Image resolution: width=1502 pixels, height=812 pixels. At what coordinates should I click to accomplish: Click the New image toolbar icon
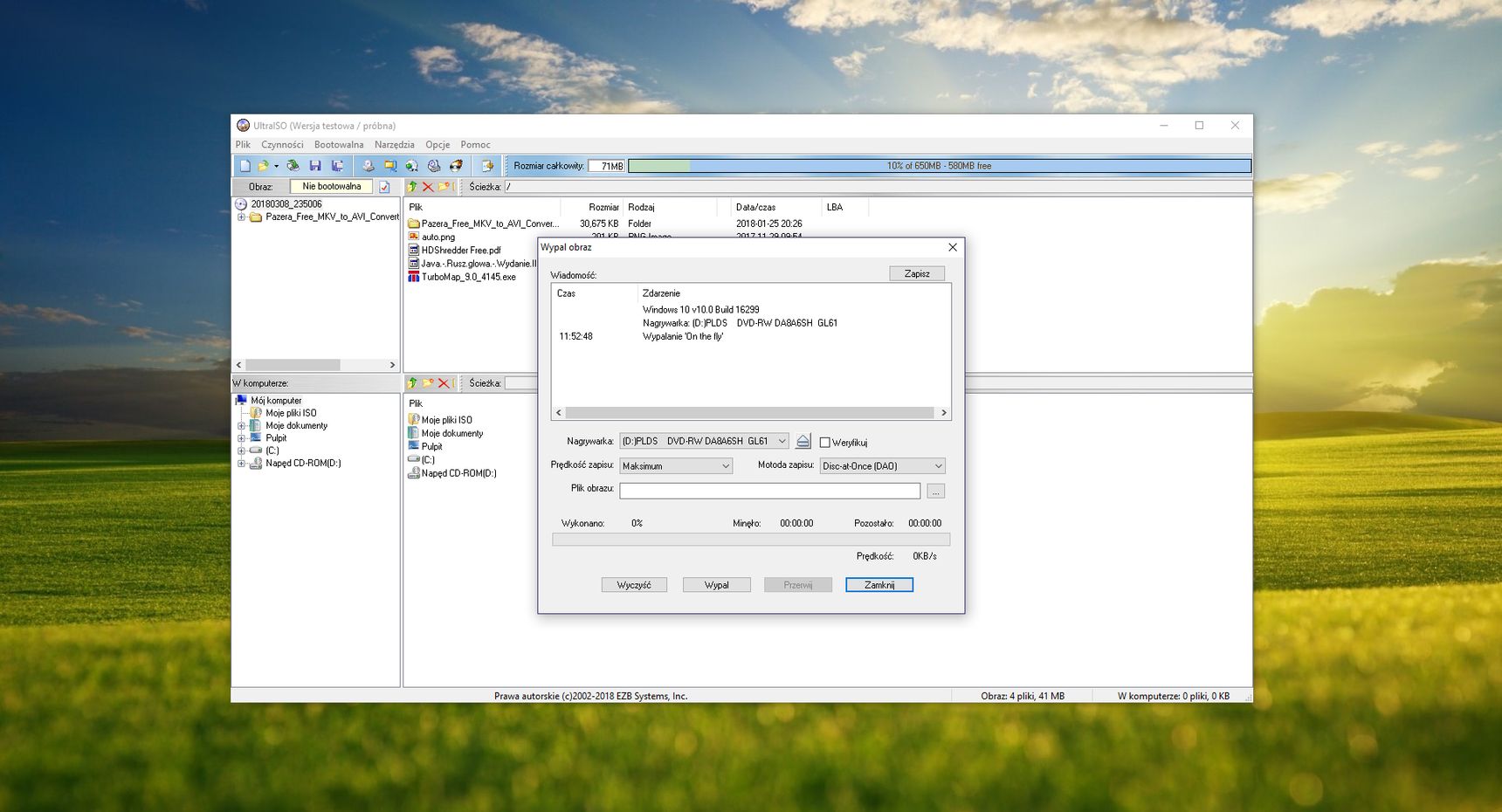point(245,166)
